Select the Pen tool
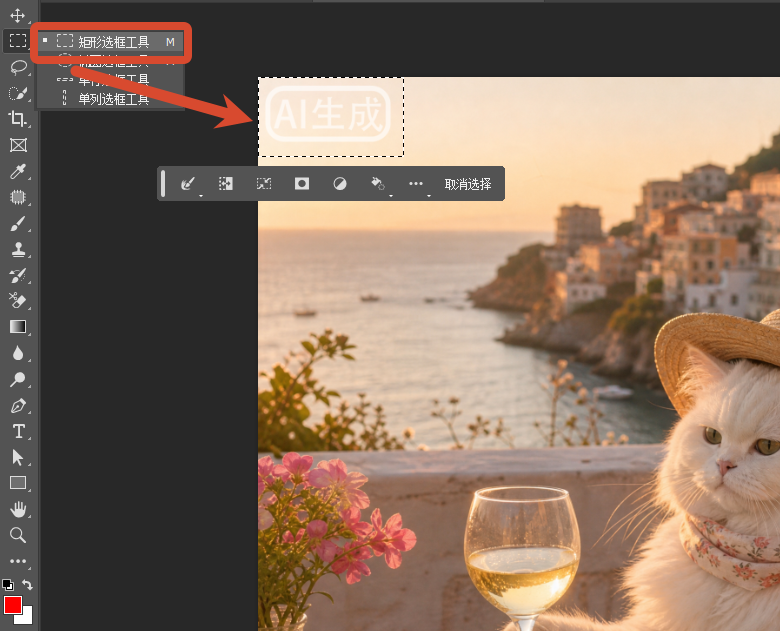Viewport: 780px width, 631px height. 18,406
